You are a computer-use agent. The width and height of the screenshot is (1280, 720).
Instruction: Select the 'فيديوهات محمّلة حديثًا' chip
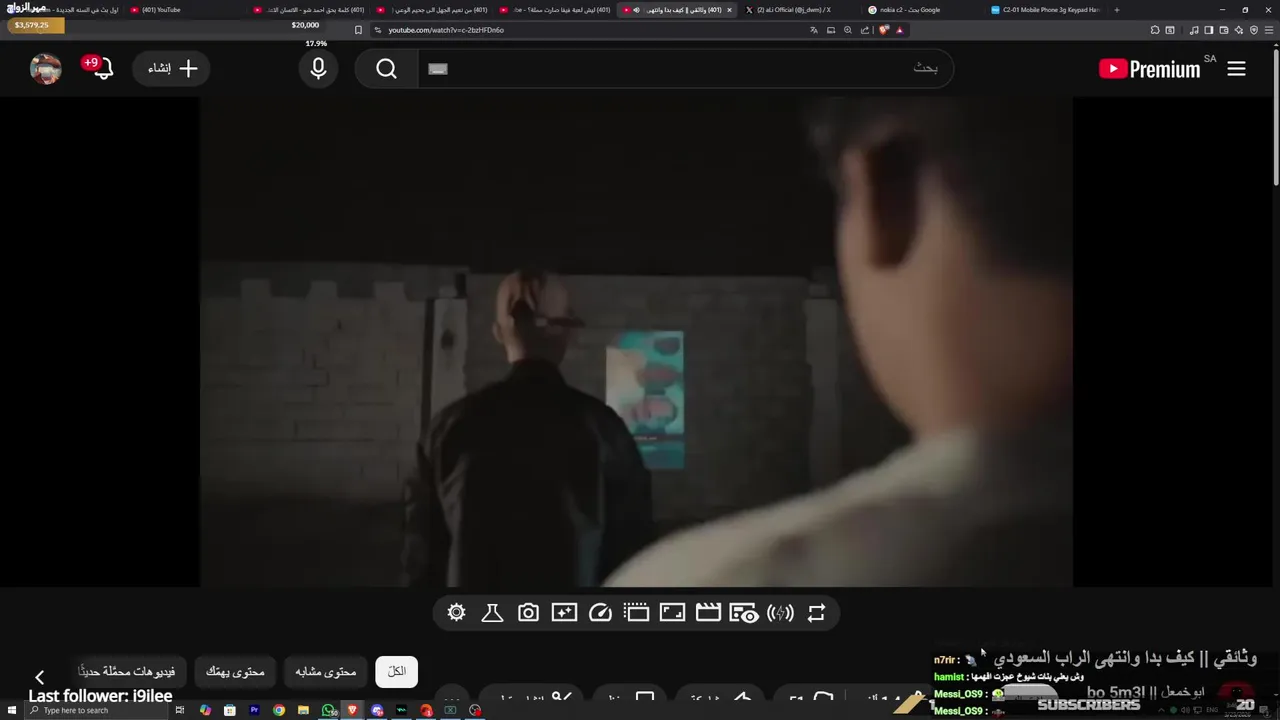[127, 672]
